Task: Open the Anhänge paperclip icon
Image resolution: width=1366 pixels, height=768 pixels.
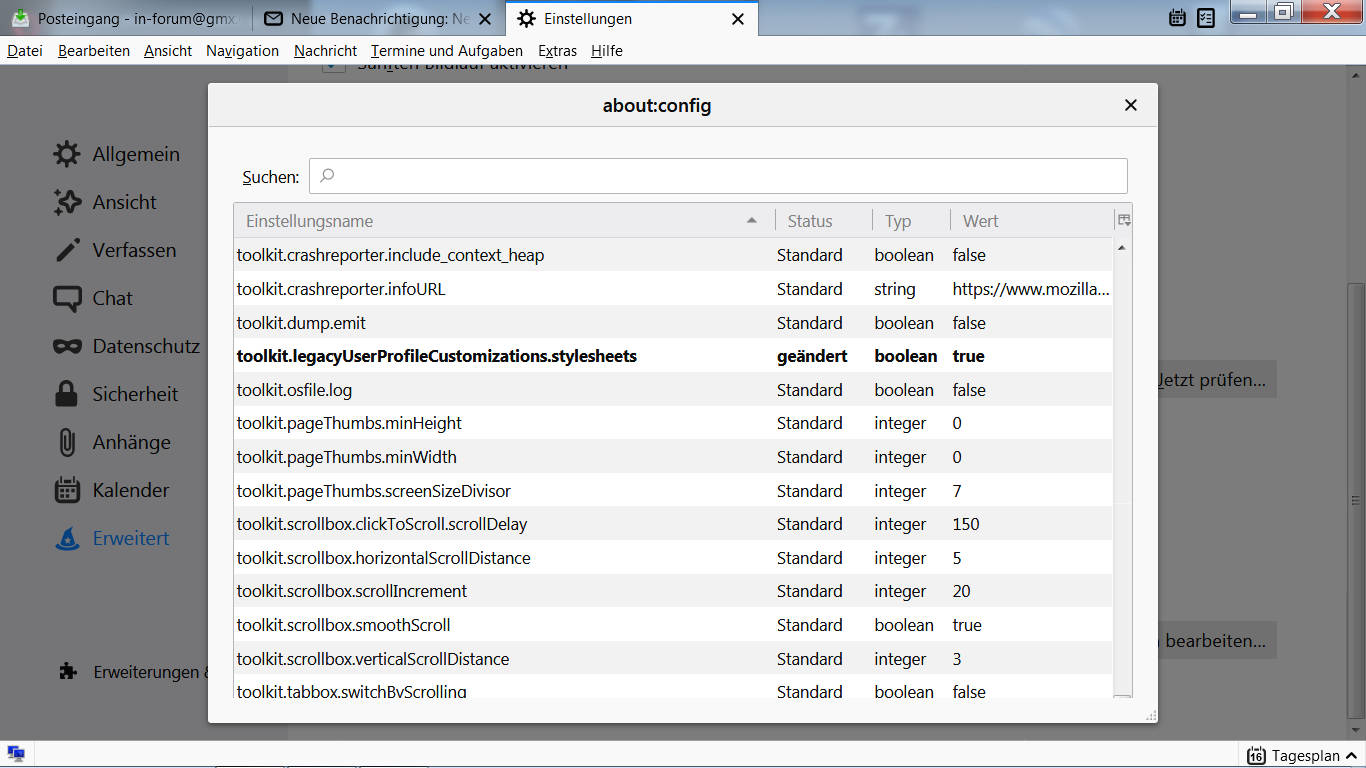Action: tap(67, 442)
